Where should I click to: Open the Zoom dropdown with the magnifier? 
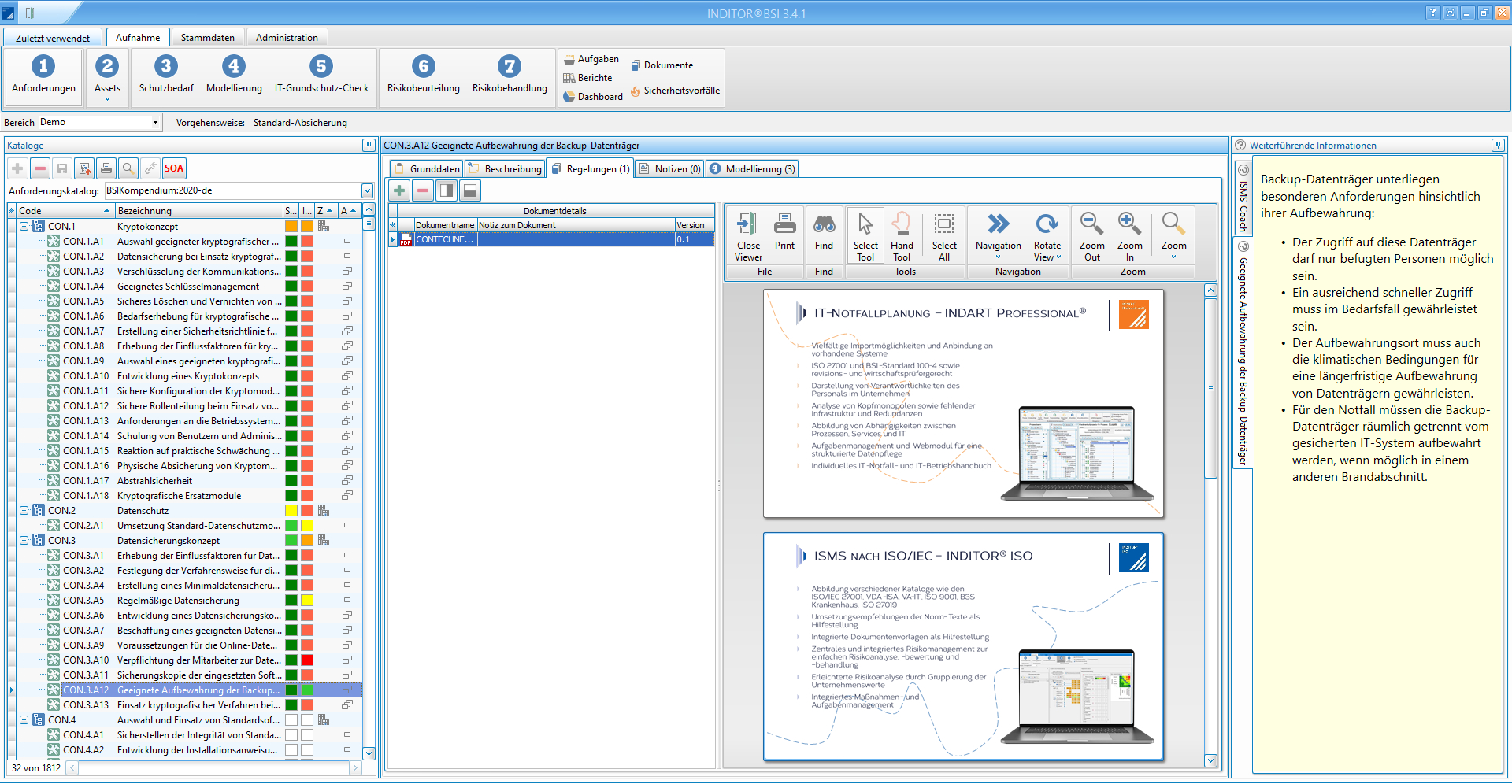pyautogui.click(x=1173, y=236)
